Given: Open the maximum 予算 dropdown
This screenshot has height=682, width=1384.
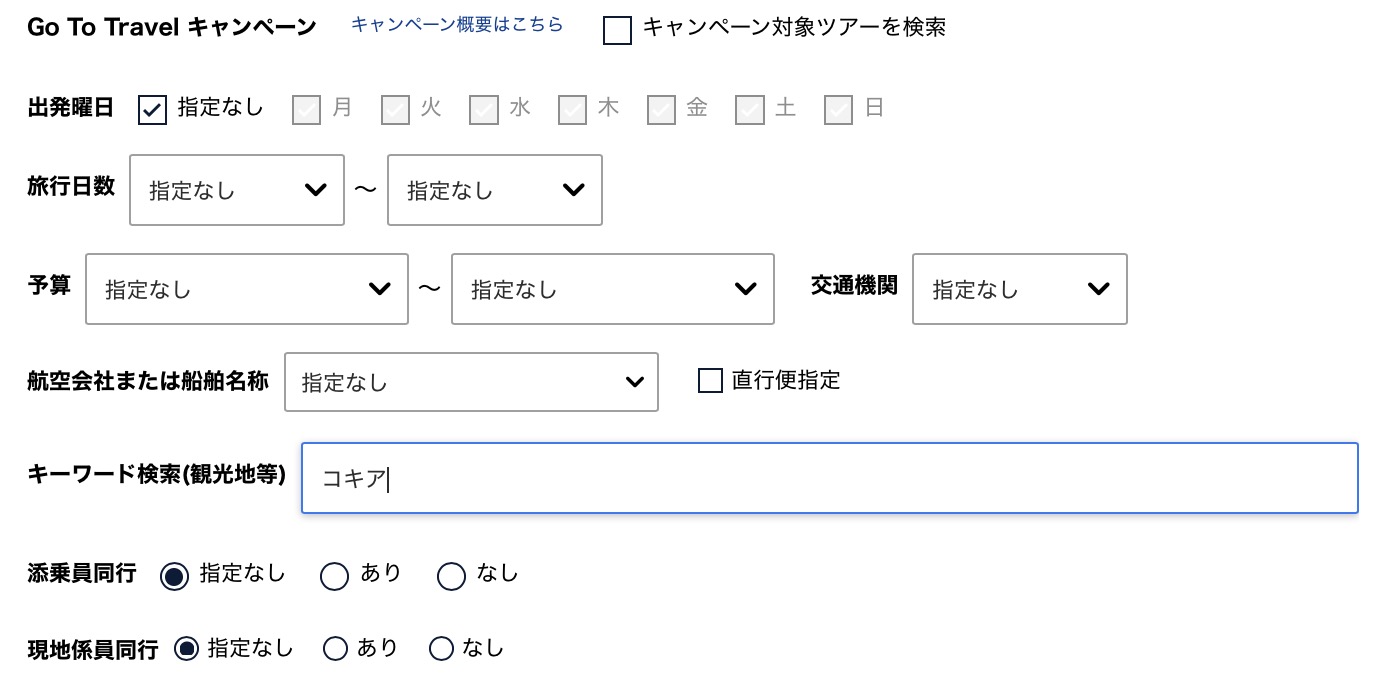Looking at the screenshot, I should click(613, 289).
